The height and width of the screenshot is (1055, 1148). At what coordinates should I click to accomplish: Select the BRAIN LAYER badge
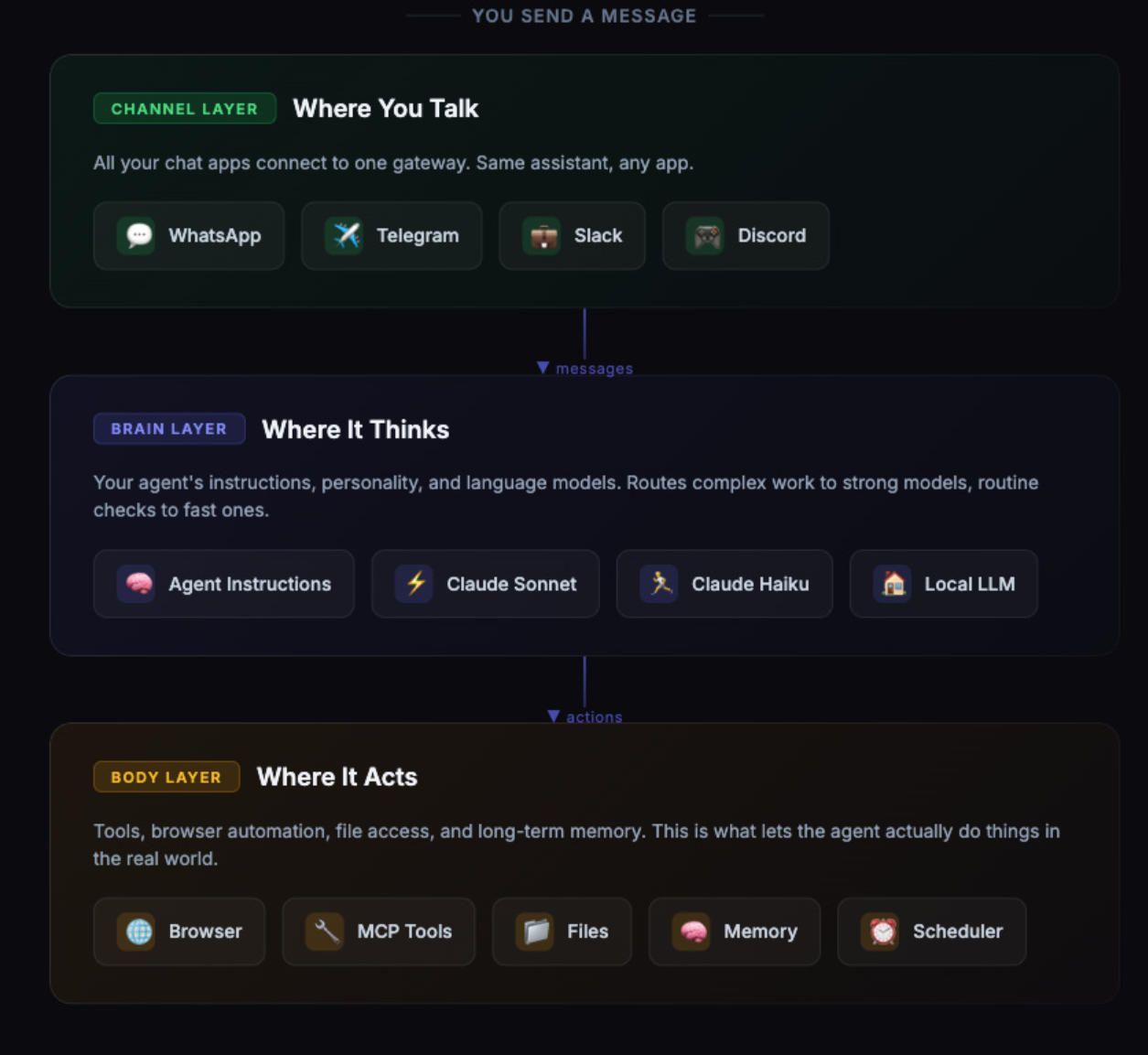168,428
